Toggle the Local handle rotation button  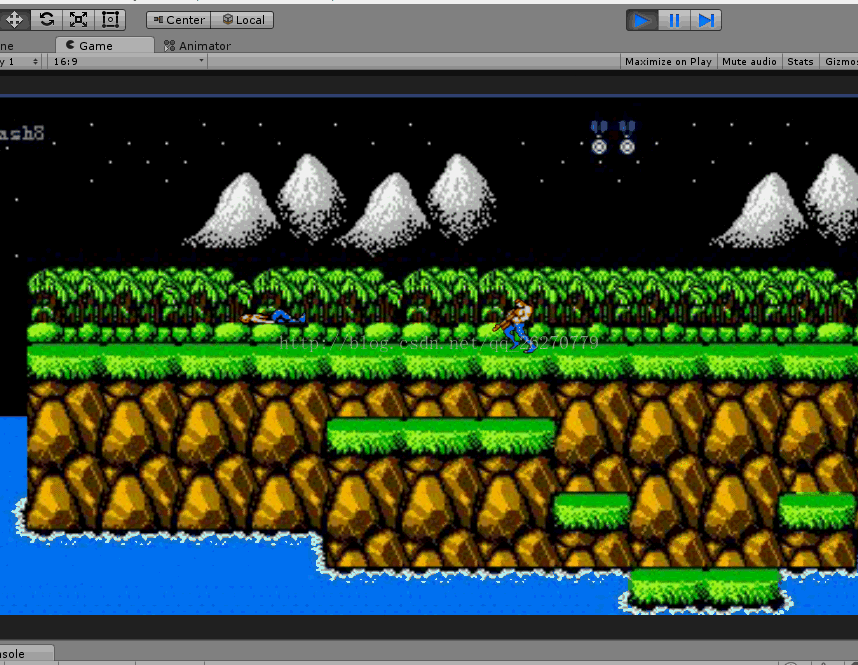point(243,20)
